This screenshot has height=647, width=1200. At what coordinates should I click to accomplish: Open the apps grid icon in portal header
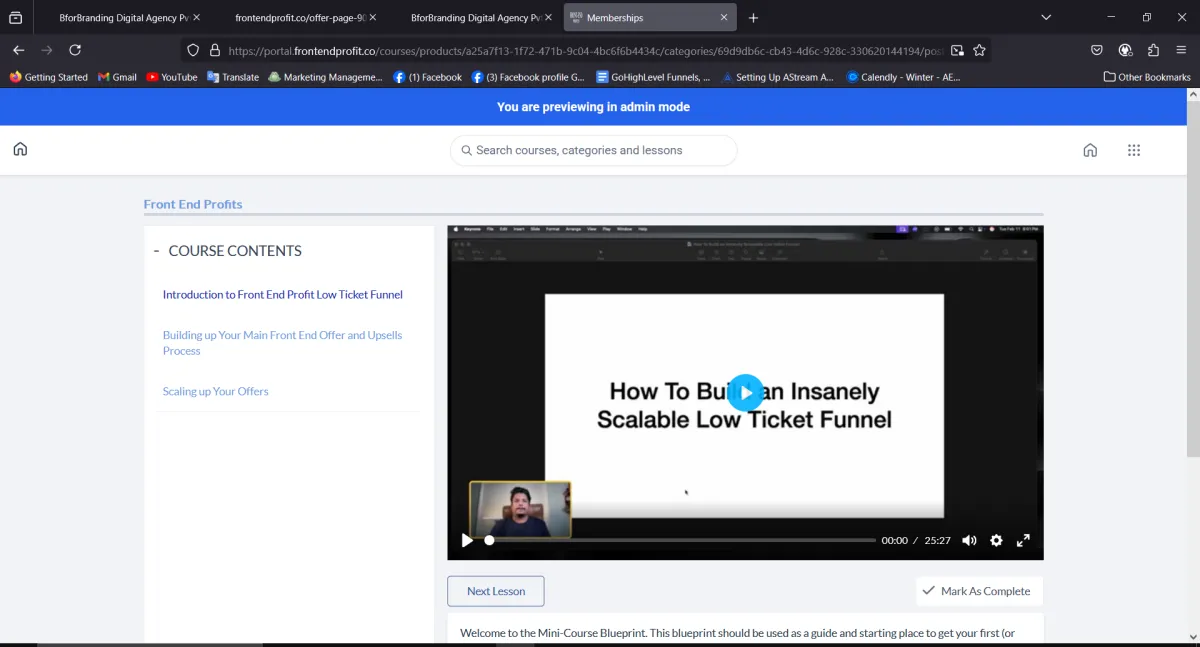(x=1133, y=150)
